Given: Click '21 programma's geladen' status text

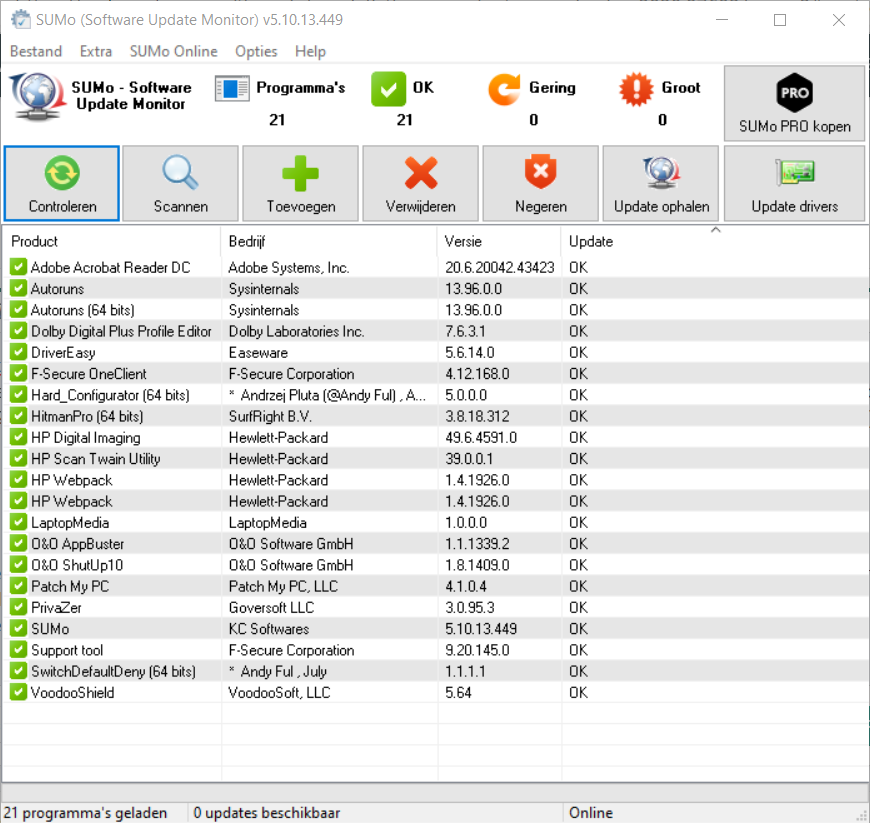Looking at the screenshot, I should [x=85, y=813].
